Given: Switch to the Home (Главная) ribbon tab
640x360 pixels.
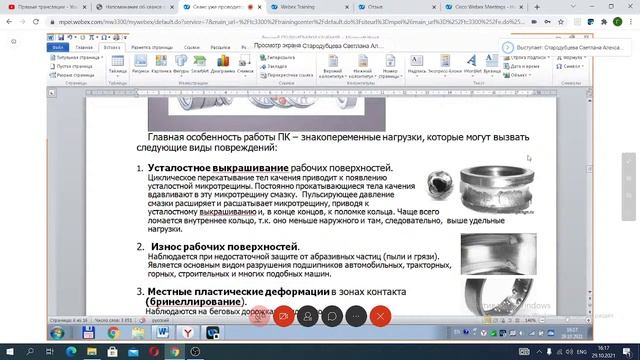Looking at the screenshot, I should click(x=84, y=47).
